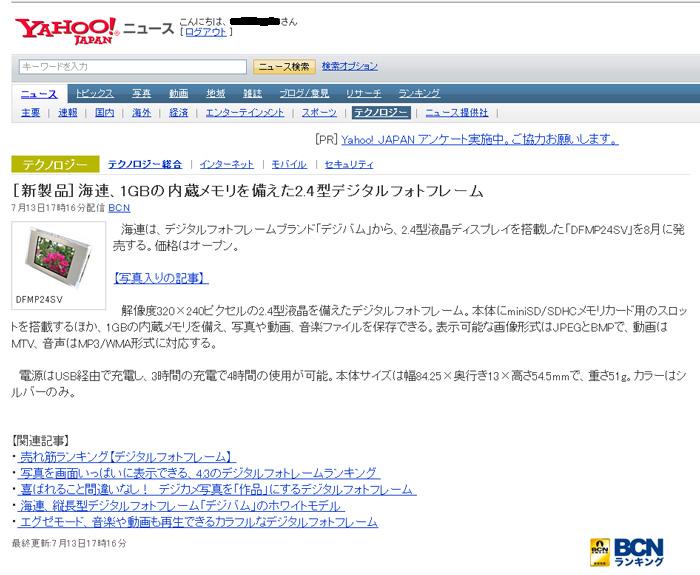Image resolution: width=700 pixels, height=575 pixels.
Task: Open テクノロジー総合 subcategory
Action: pyautogui.click(x=145, y=164)
